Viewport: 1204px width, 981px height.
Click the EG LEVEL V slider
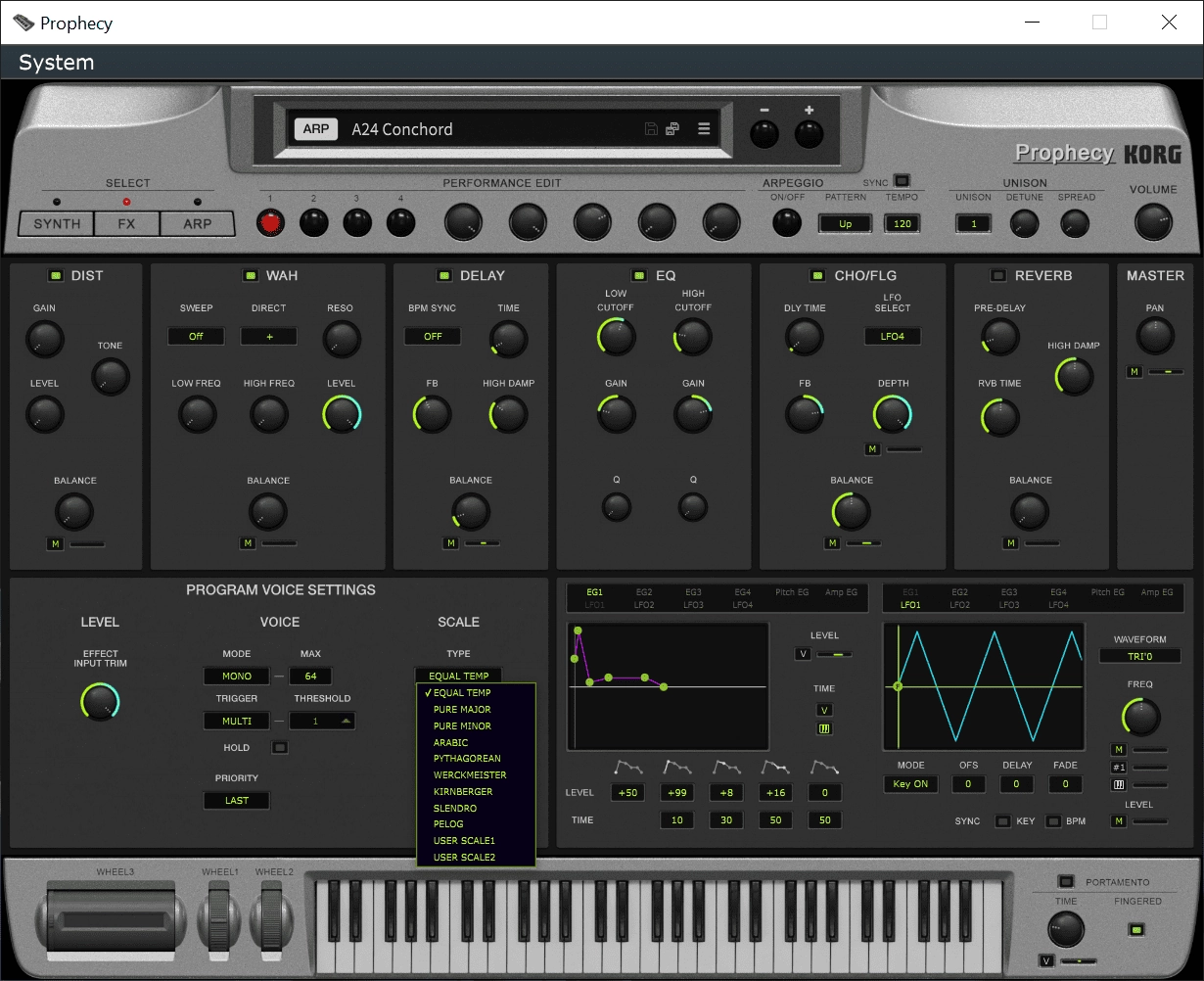(x=834, y=654)
